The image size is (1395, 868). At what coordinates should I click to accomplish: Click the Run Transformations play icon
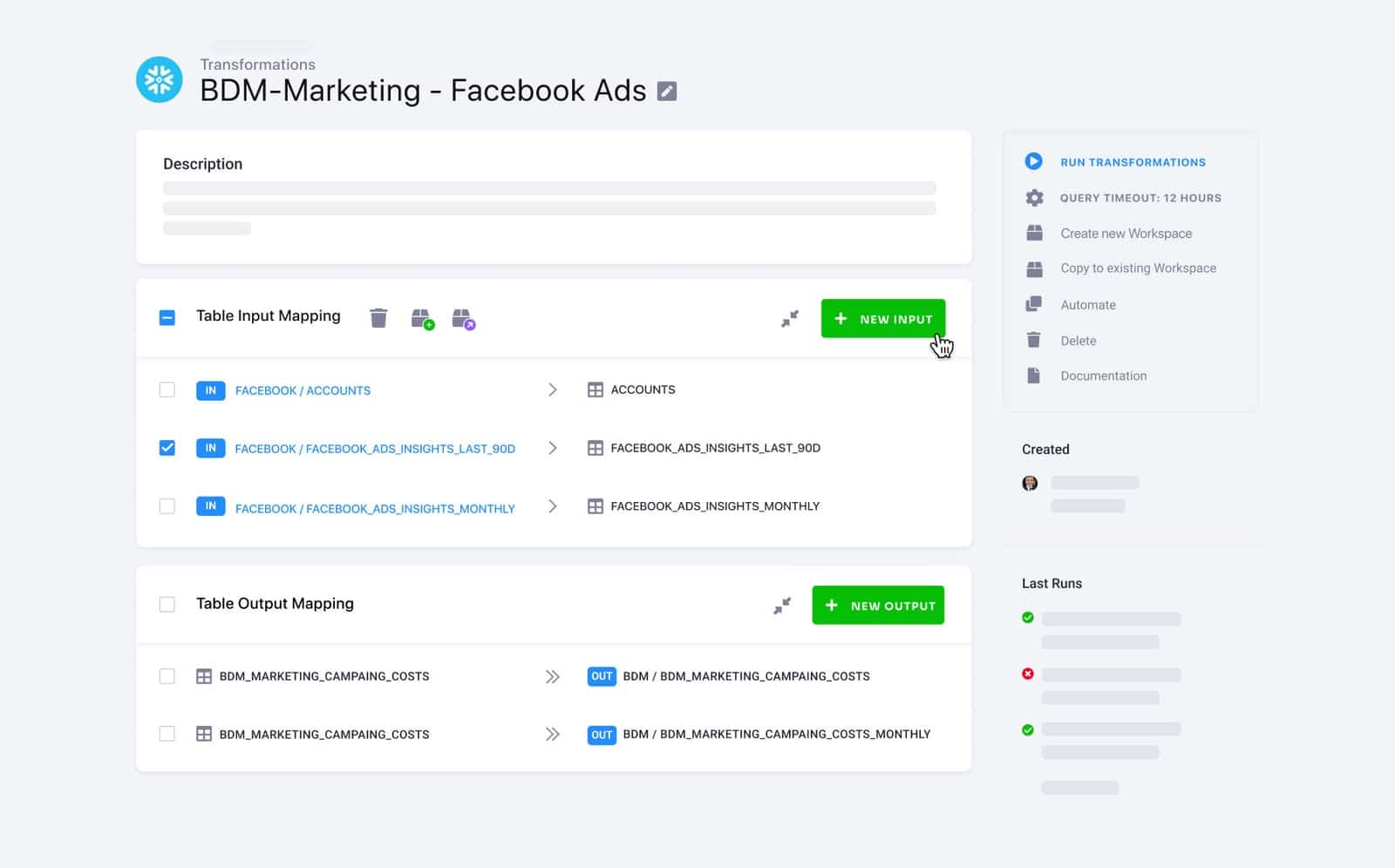[x=1034, y=161]
